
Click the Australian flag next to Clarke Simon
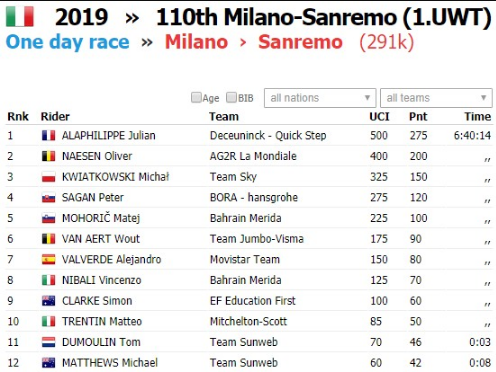(48, 301)
